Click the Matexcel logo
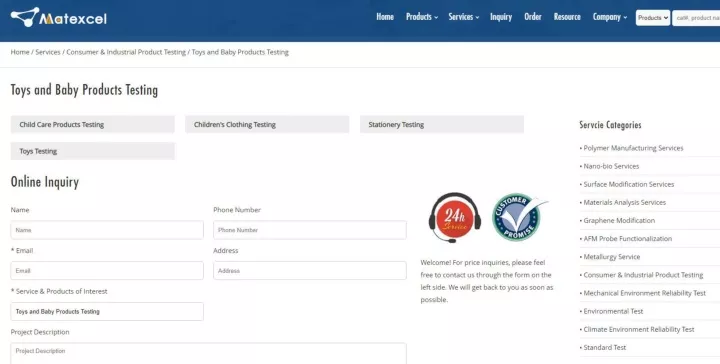The width and height of the screenshot is (720, 364). [x=58, y=17]
